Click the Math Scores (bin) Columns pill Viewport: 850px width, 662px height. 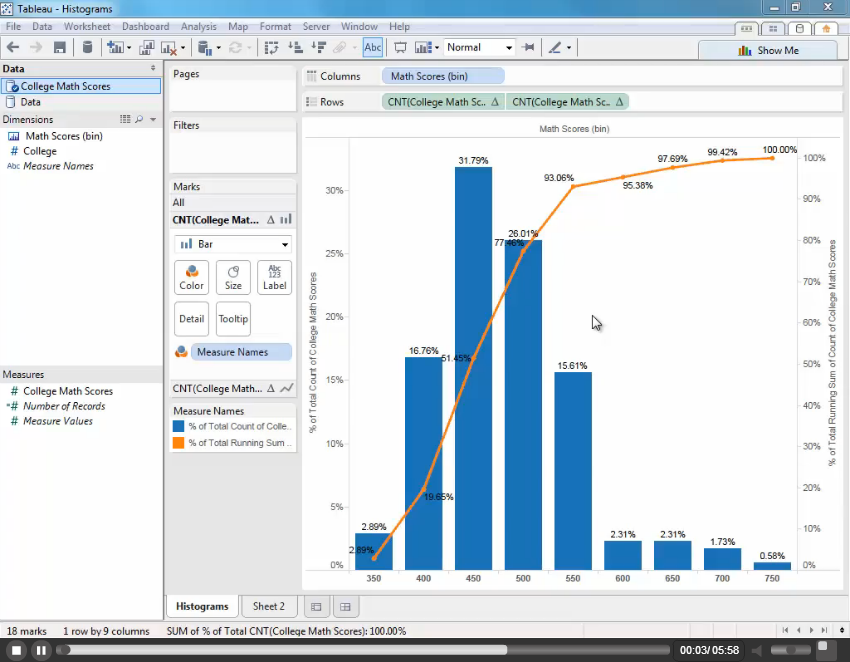442,76
